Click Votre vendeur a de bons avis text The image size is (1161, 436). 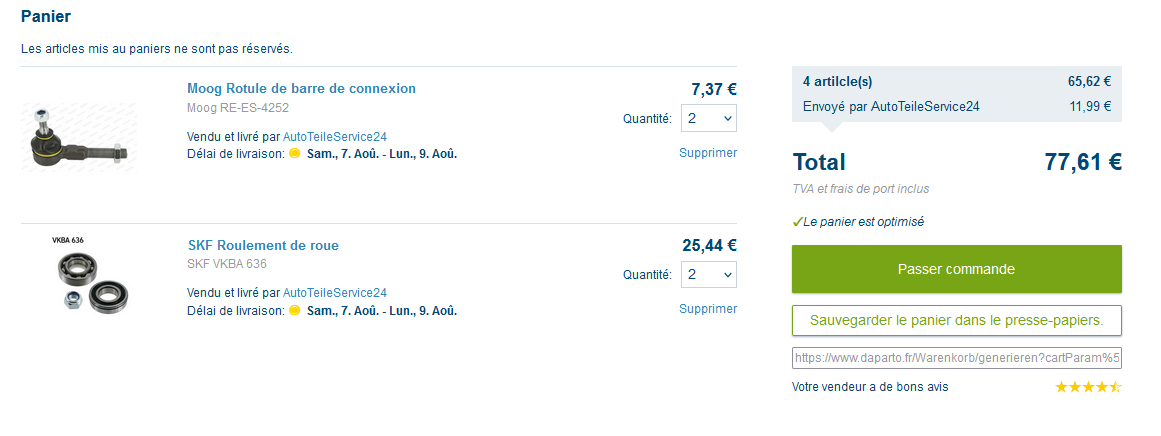[870, 387]
